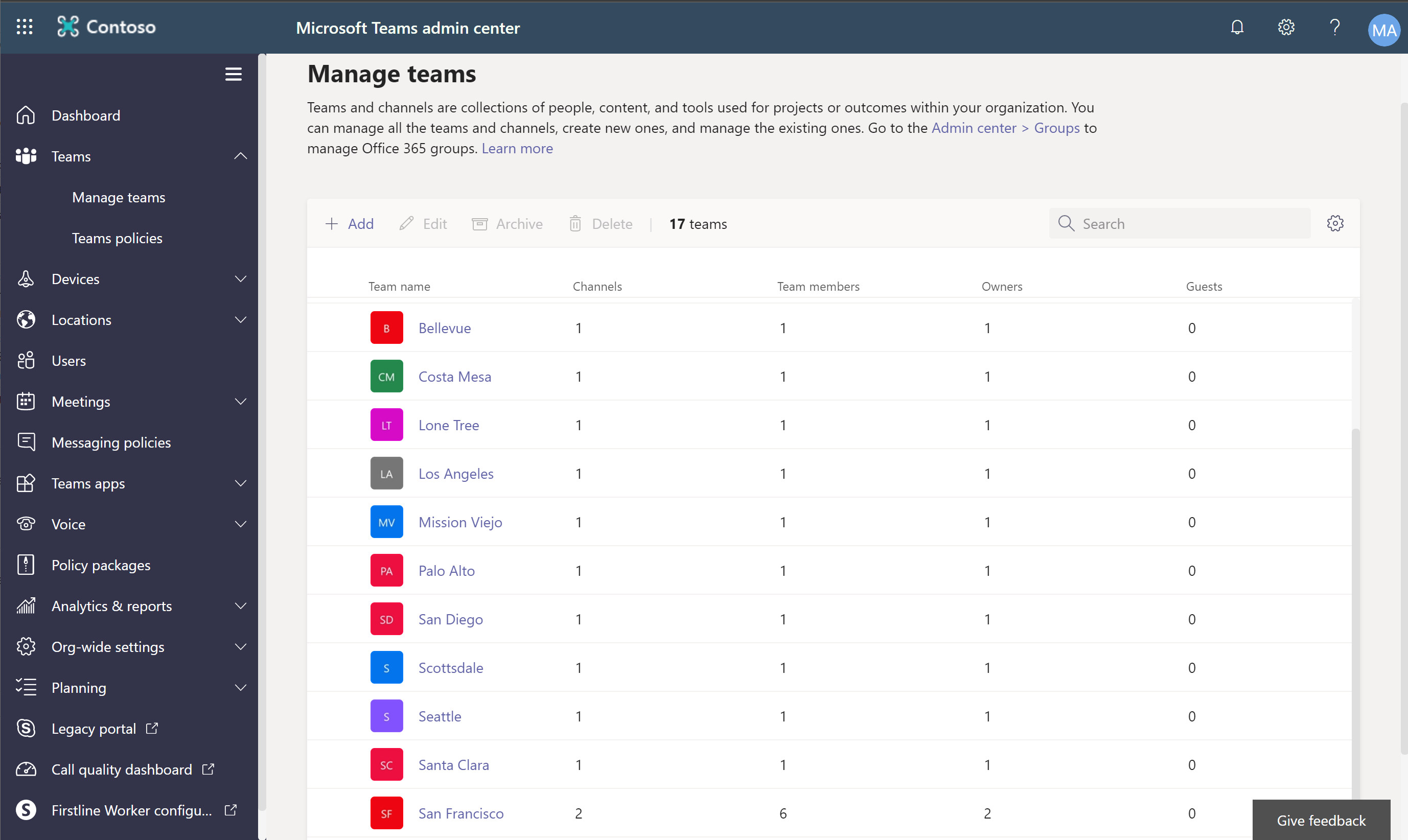The image size is (1408, 840).
Task: Collapse the left navigation sidebar
Action: [232, 74]
